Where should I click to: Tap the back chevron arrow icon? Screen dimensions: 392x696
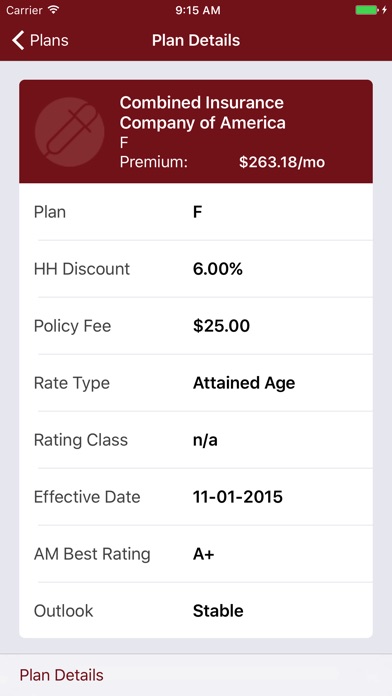coord(18,40)
